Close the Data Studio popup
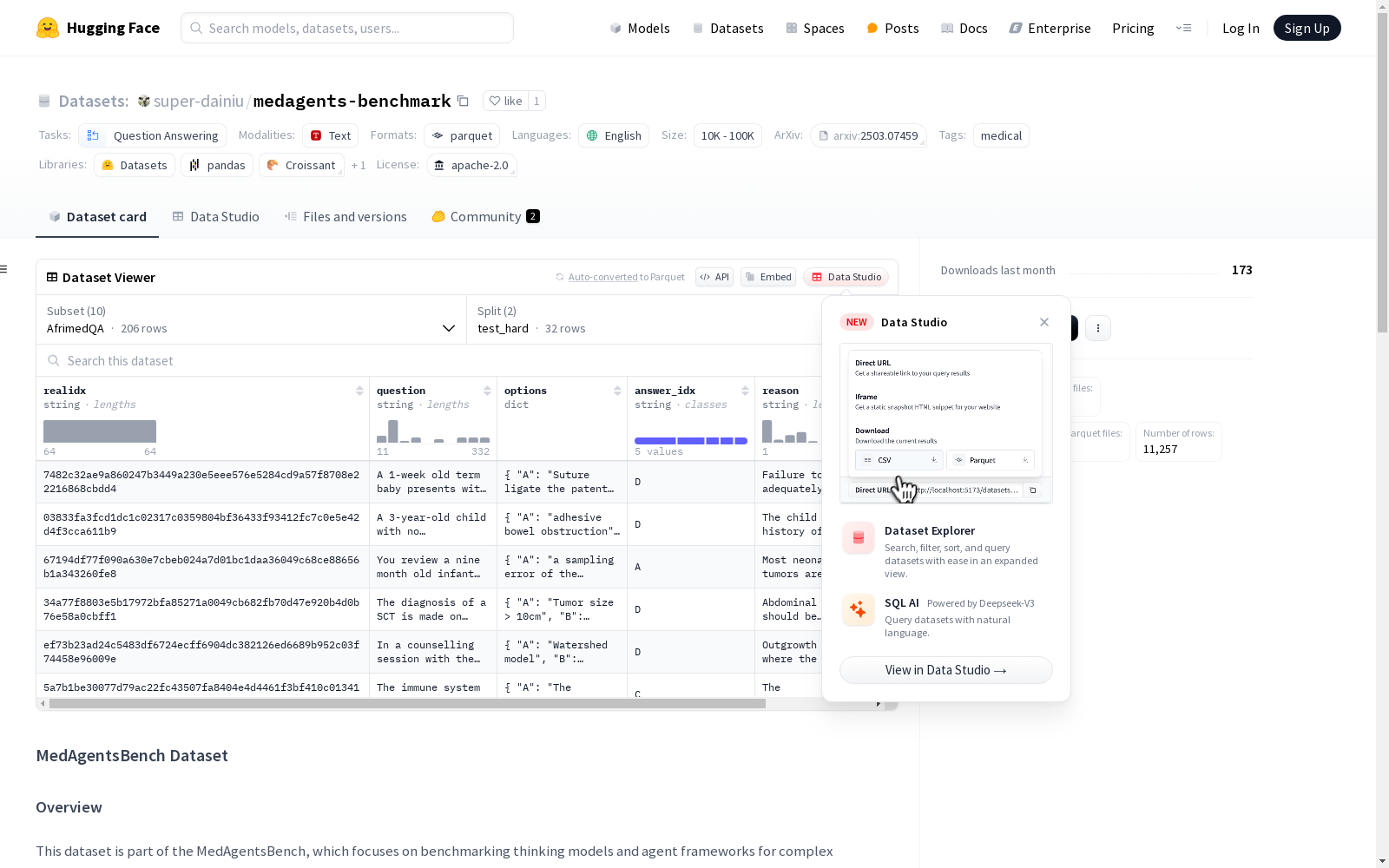This screenshot has height=868, width=1389. (1044, 322)
